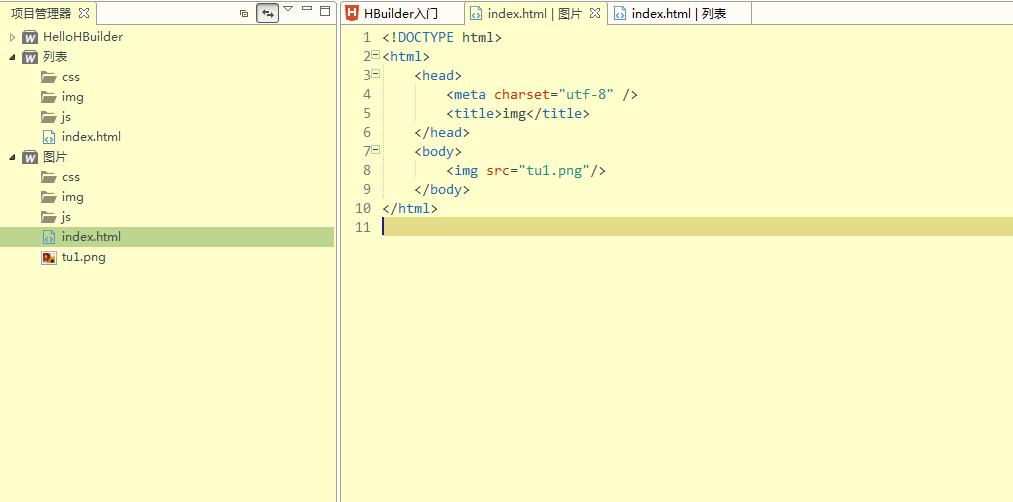Select the HelloHBuilder project icon
Image resolution: width=1013 pixels, height=502 pixels.
tap(30, 37)
